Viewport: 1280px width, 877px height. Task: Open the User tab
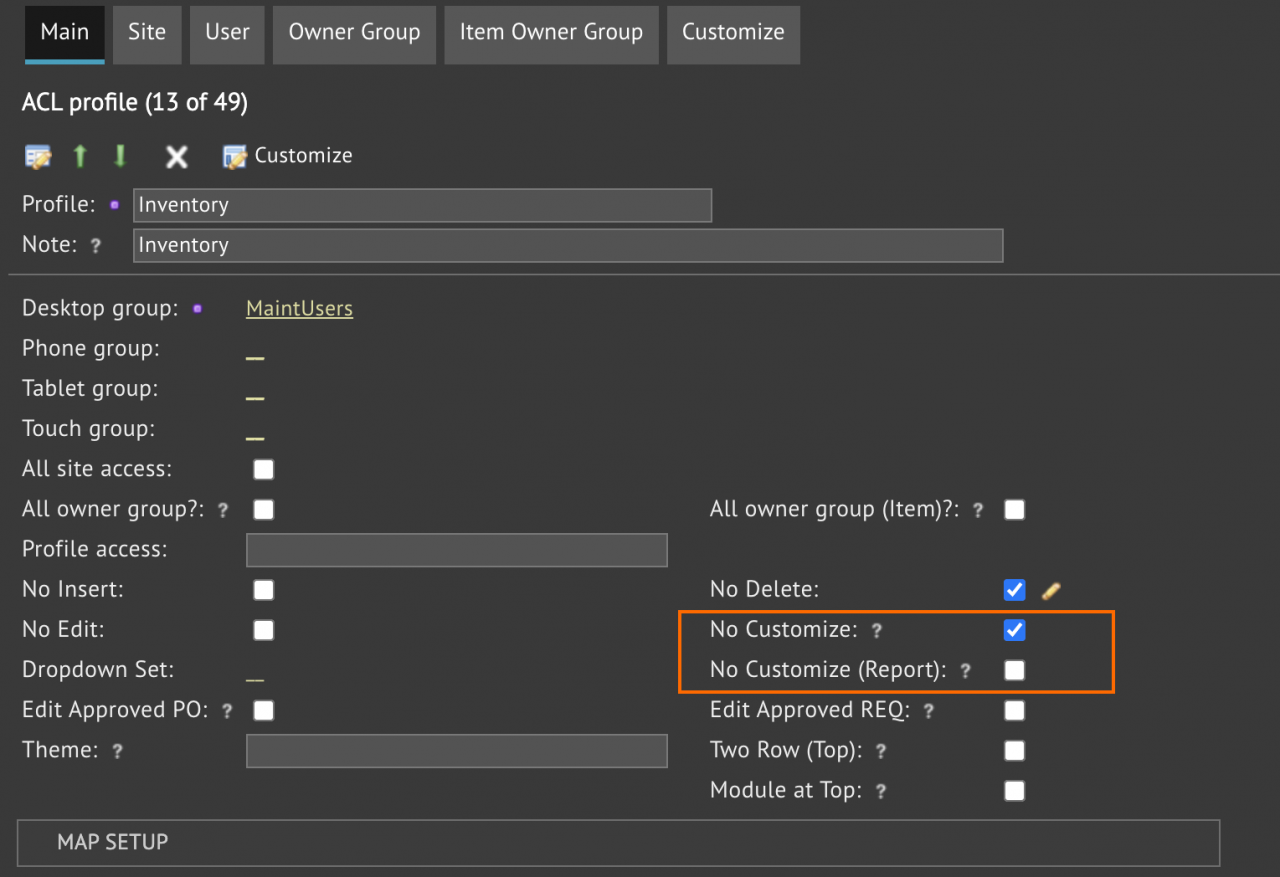click(227, 33)
